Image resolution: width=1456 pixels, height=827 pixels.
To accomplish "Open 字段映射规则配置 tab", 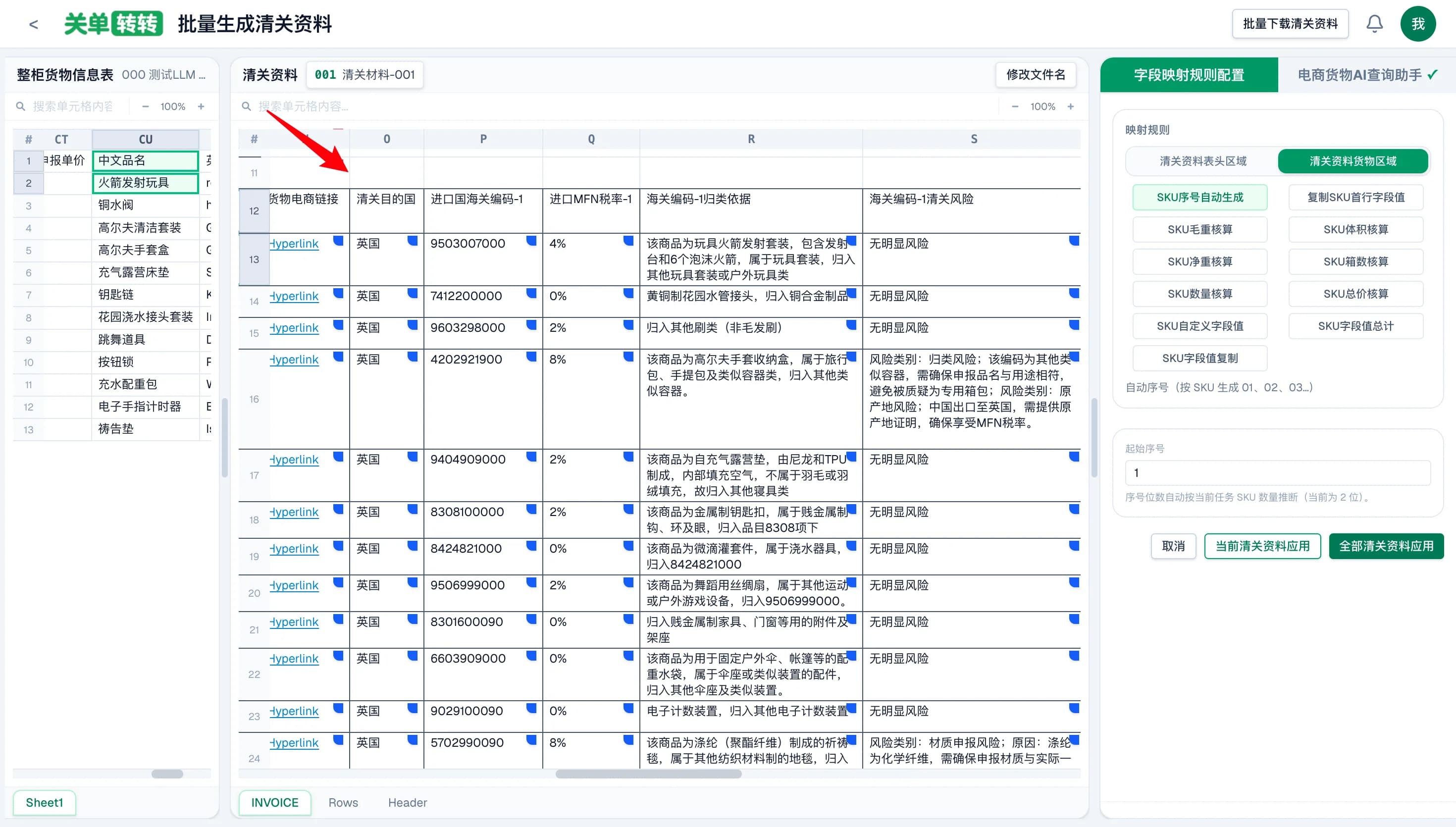I will tap(1189, 75).
